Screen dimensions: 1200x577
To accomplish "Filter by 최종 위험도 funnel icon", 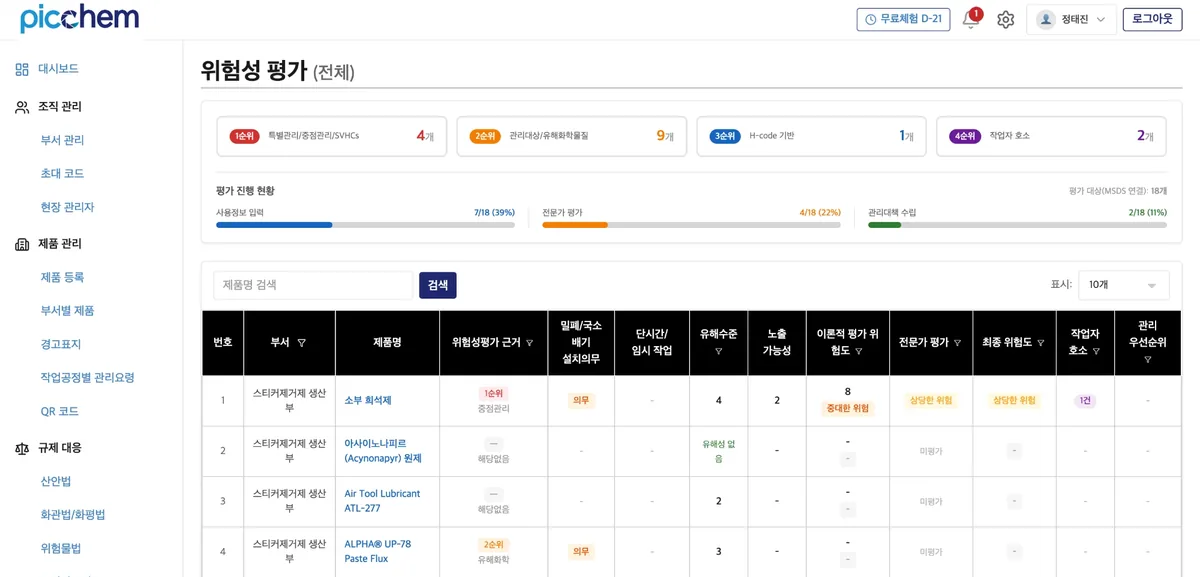I will [1041, 343].
